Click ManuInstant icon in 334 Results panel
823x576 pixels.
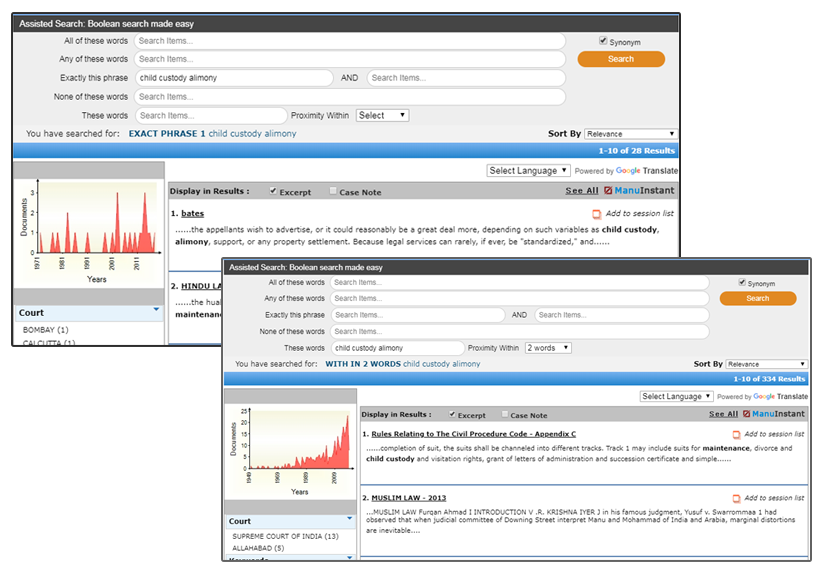pyautogui.click(x=748, y=414)
